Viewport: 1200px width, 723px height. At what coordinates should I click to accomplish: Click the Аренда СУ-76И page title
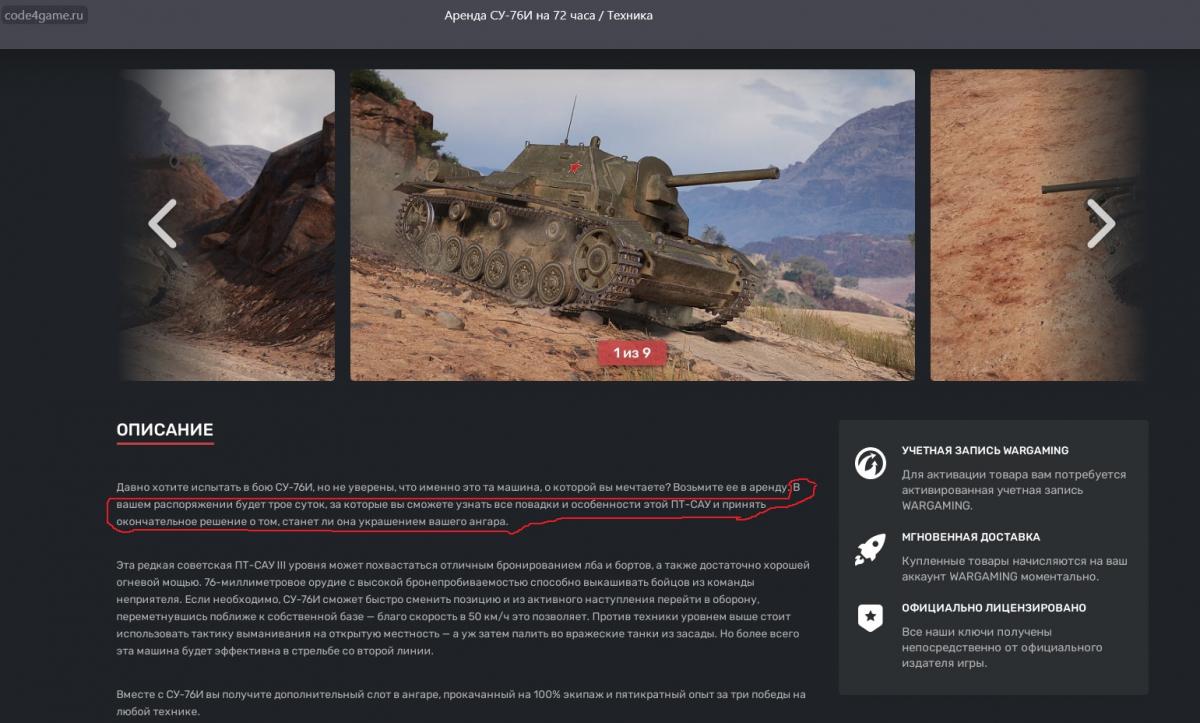(x=549, y=16)
